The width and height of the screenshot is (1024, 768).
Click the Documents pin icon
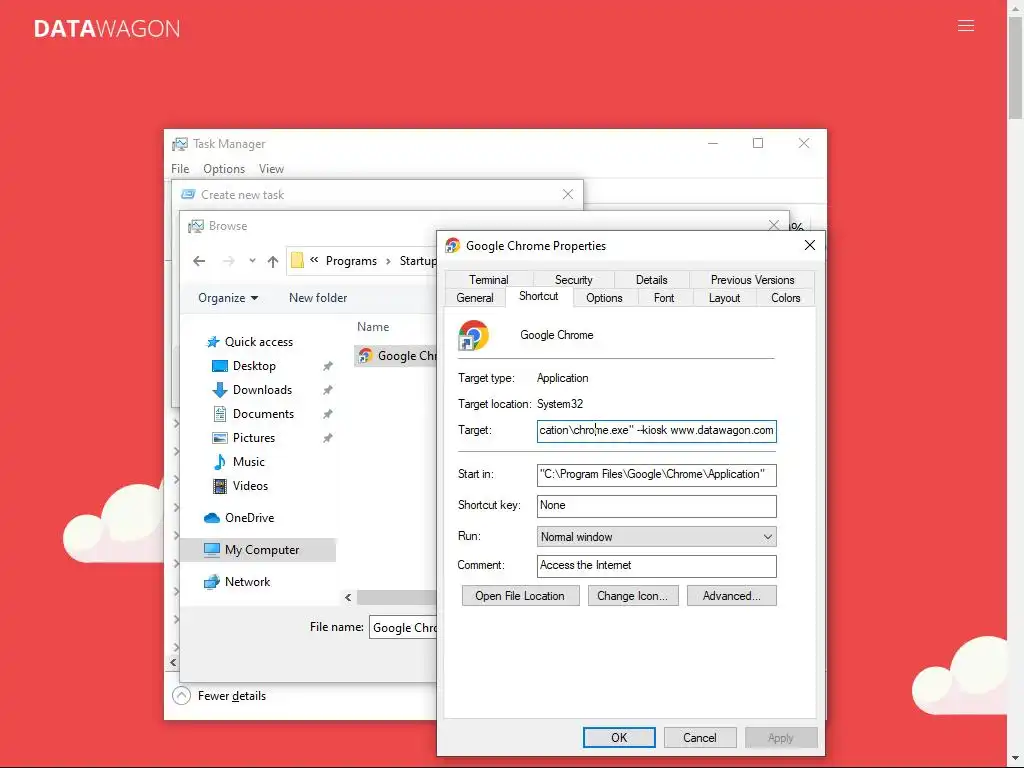328,414
